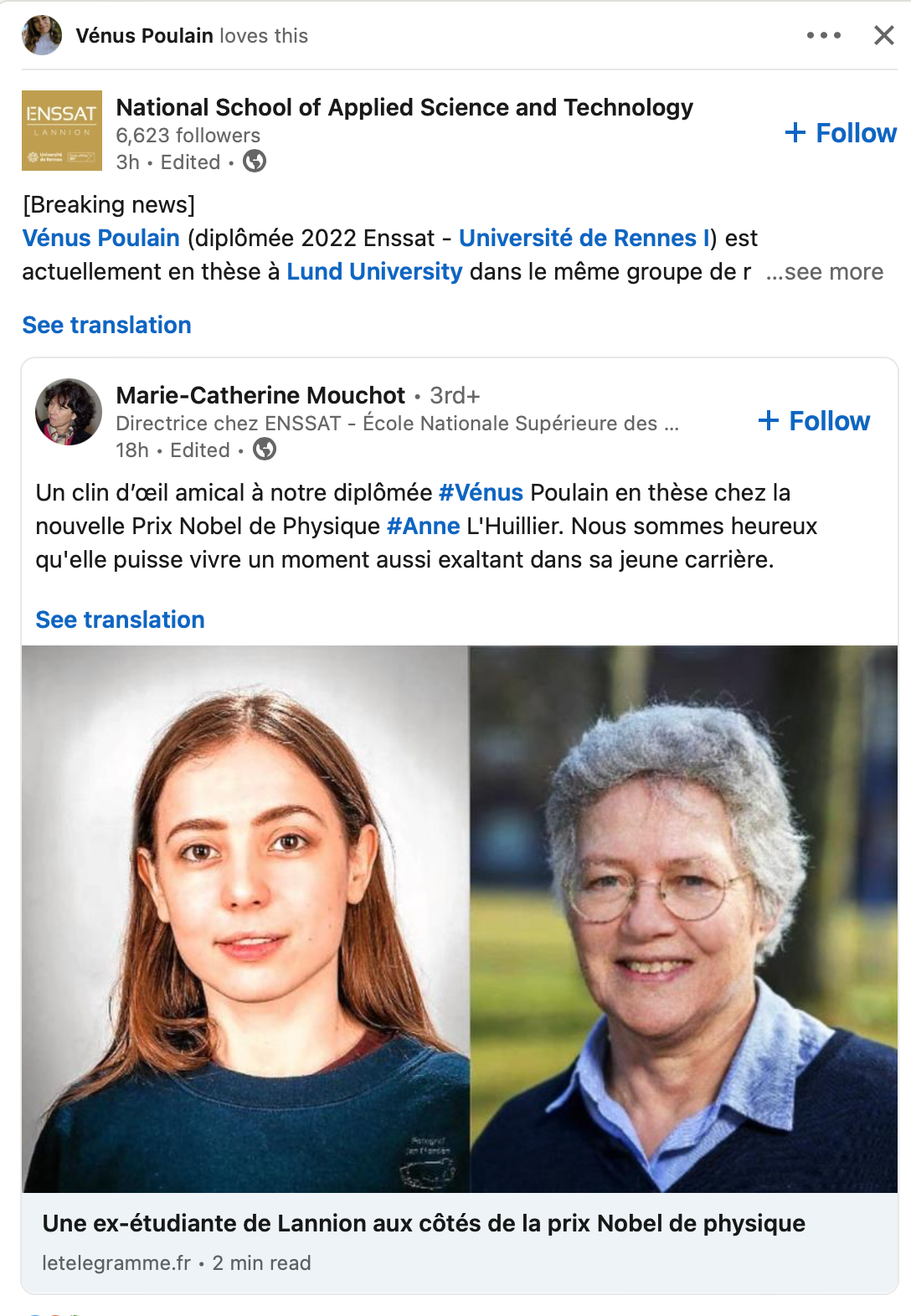Click the blue Vénus Poulain mention in post text
This screenshot has width=911, height=1316.
pyautogui.click(x=100, y=239)
